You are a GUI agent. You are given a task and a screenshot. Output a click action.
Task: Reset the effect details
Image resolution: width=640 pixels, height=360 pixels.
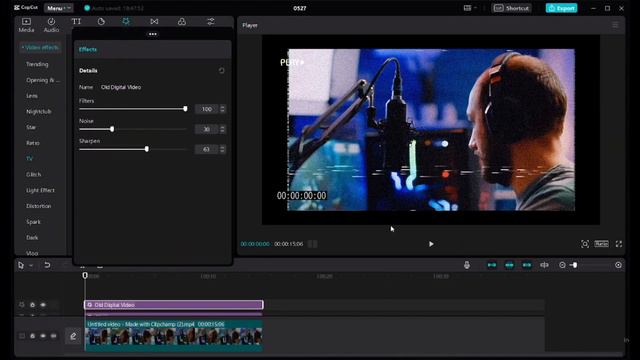(x=221, y=71)
